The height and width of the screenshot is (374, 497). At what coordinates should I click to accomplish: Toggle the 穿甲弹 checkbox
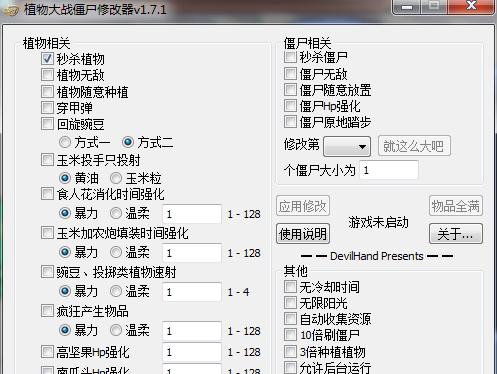47,107
